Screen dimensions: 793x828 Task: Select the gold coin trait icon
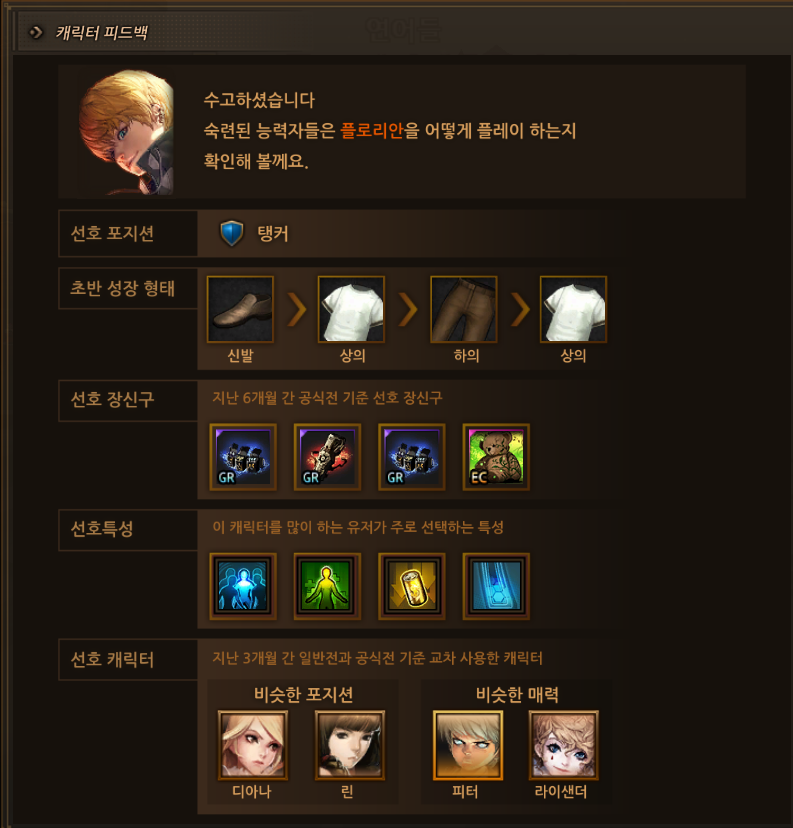point(412,586)
